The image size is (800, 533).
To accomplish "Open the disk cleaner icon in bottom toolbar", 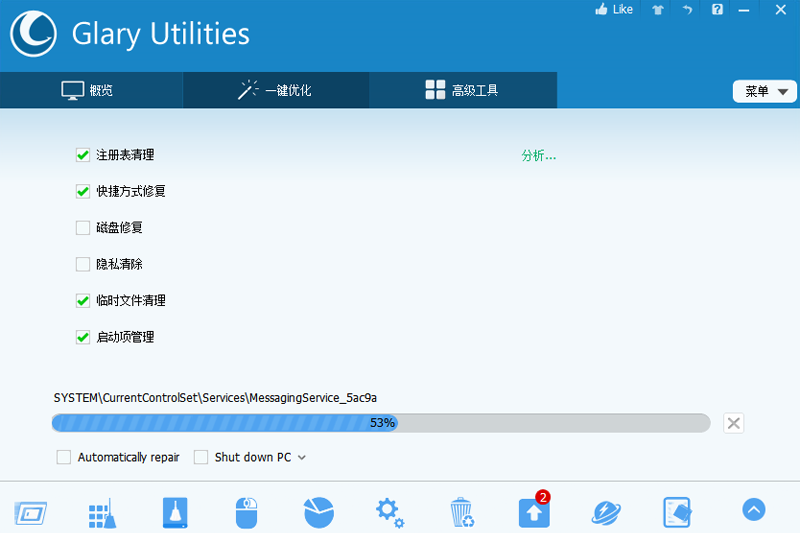I will point(175,513).
